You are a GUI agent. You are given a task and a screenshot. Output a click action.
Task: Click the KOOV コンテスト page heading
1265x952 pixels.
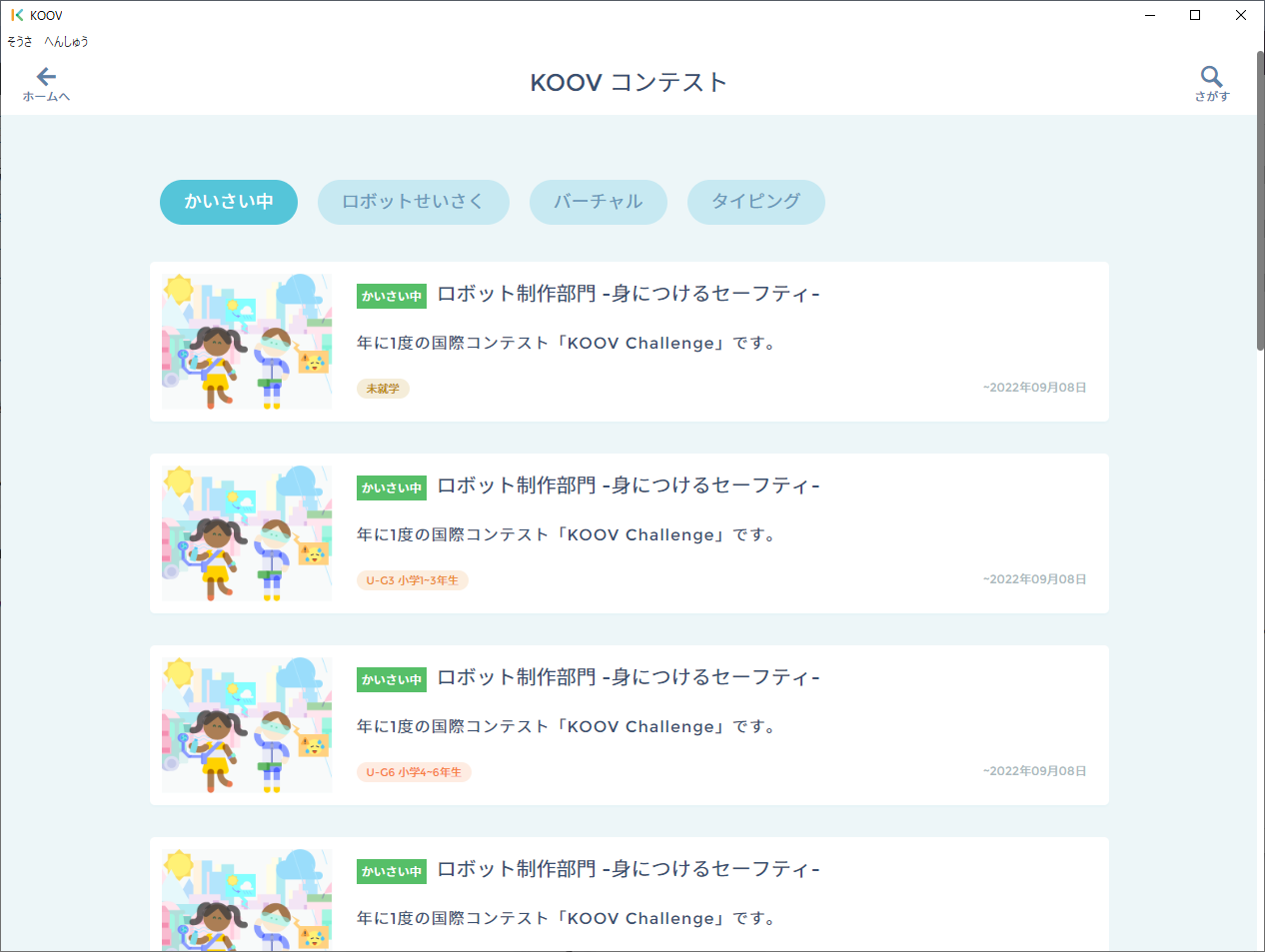(629, 82)
